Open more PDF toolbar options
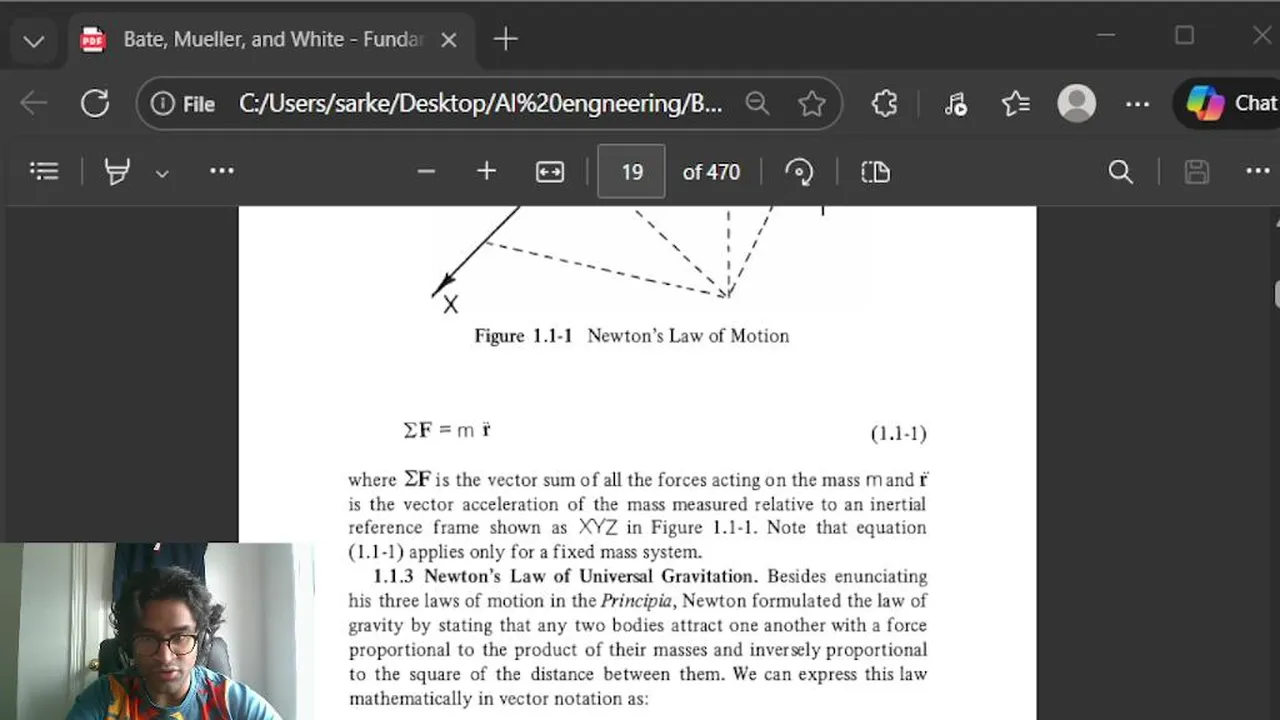The image size is (1280, 720). [x=1258, y=172]
